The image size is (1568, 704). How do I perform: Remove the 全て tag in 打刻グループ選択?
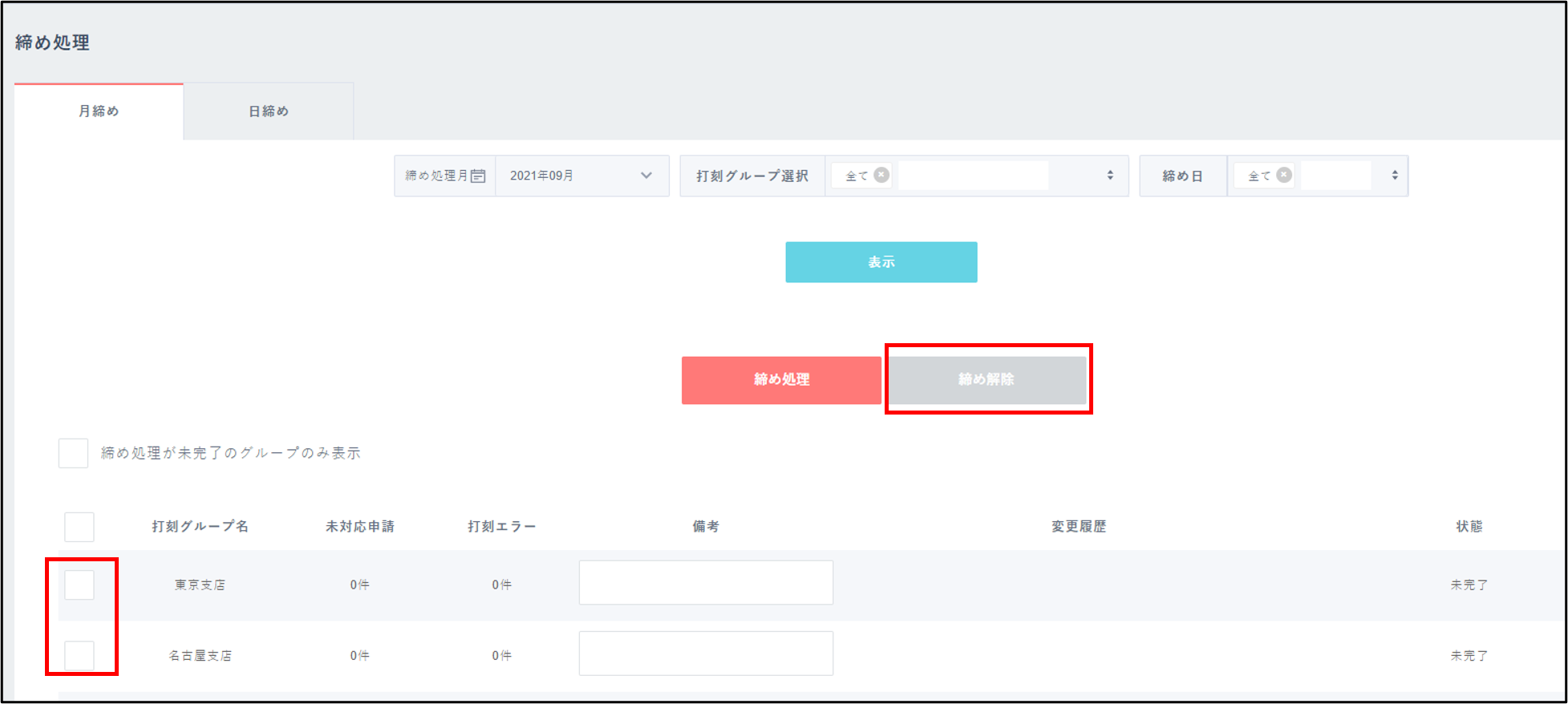[881, 175]
